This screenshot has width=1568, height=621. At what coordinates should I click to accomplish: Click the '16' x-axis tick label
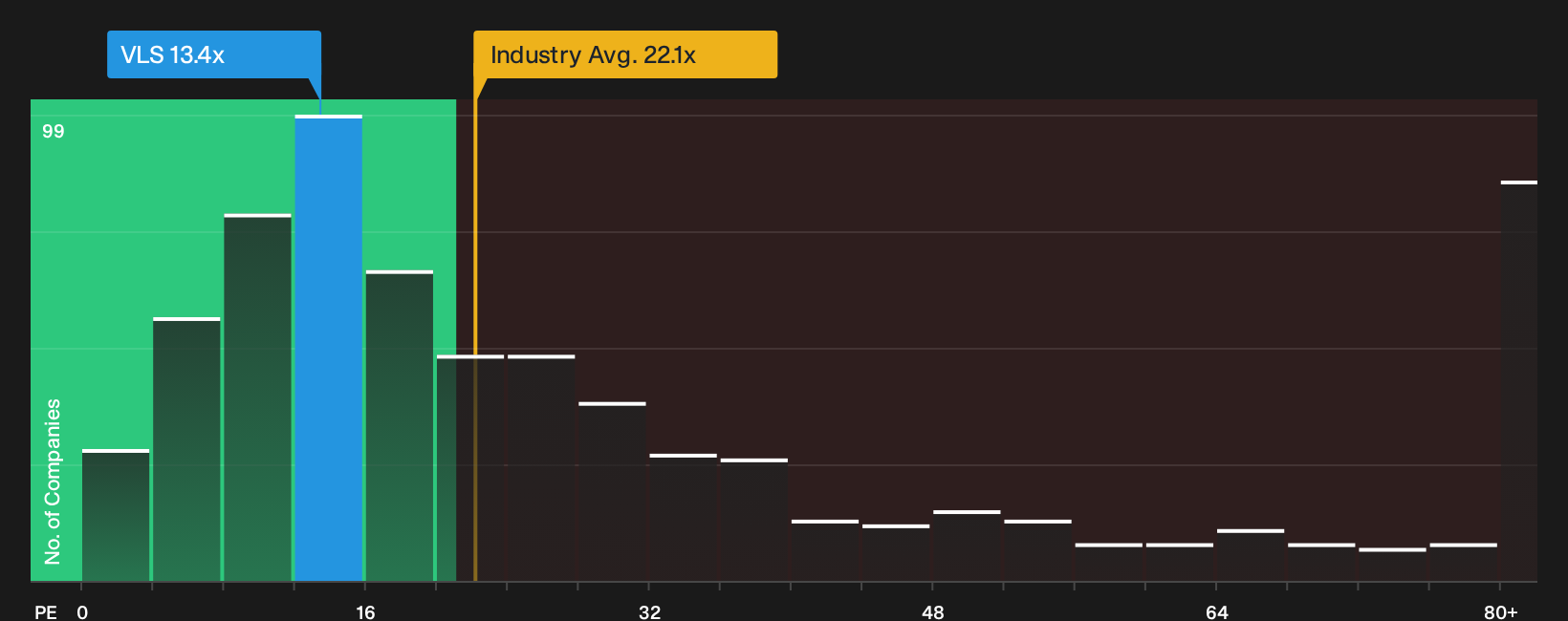coord(365,611)
